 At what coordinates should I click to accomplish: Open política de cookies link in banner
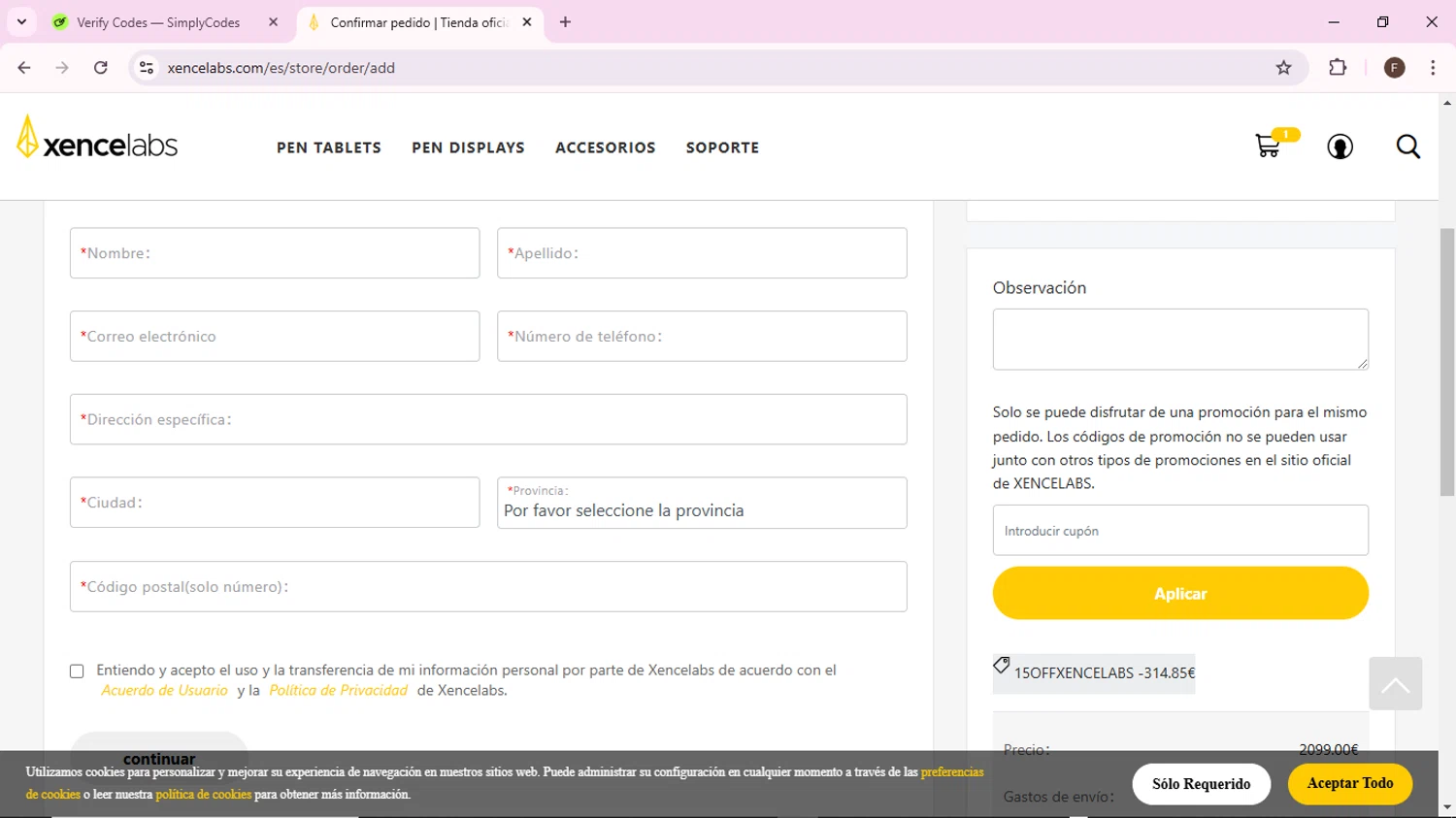click(203, 795)
